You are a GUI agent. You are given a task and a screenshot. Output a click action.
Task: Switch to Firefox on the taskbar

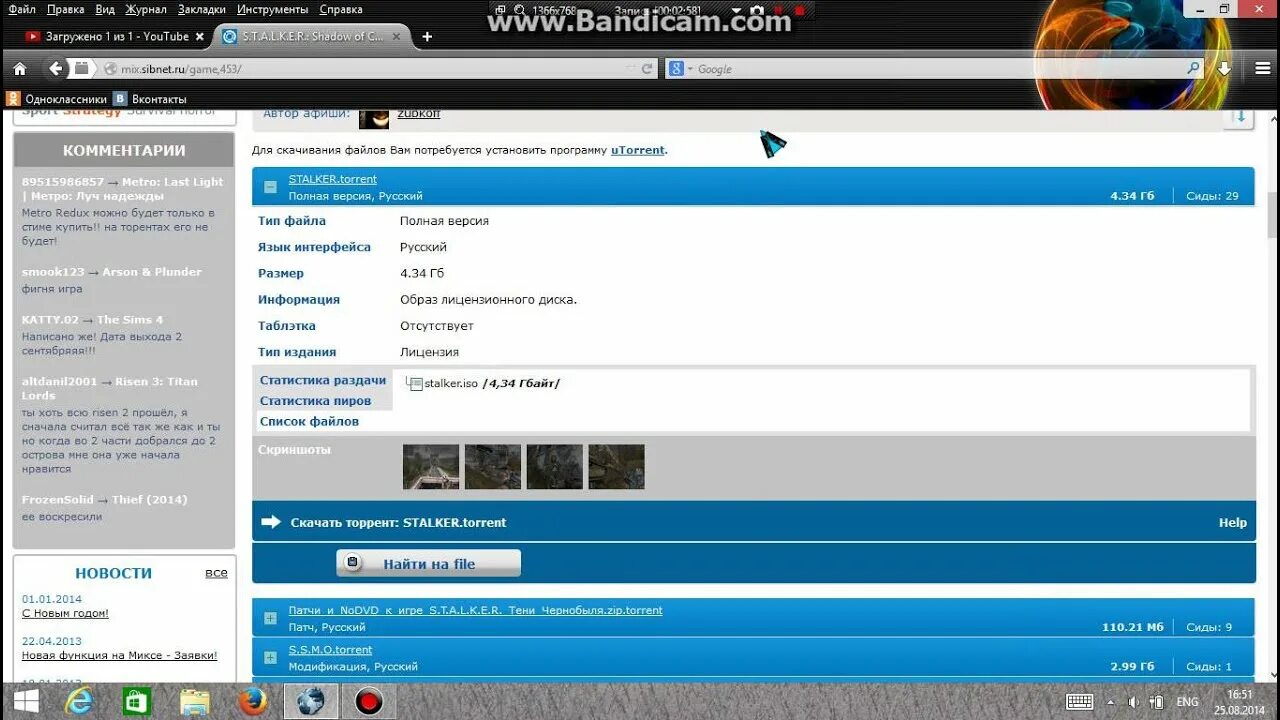click(253, 701)
